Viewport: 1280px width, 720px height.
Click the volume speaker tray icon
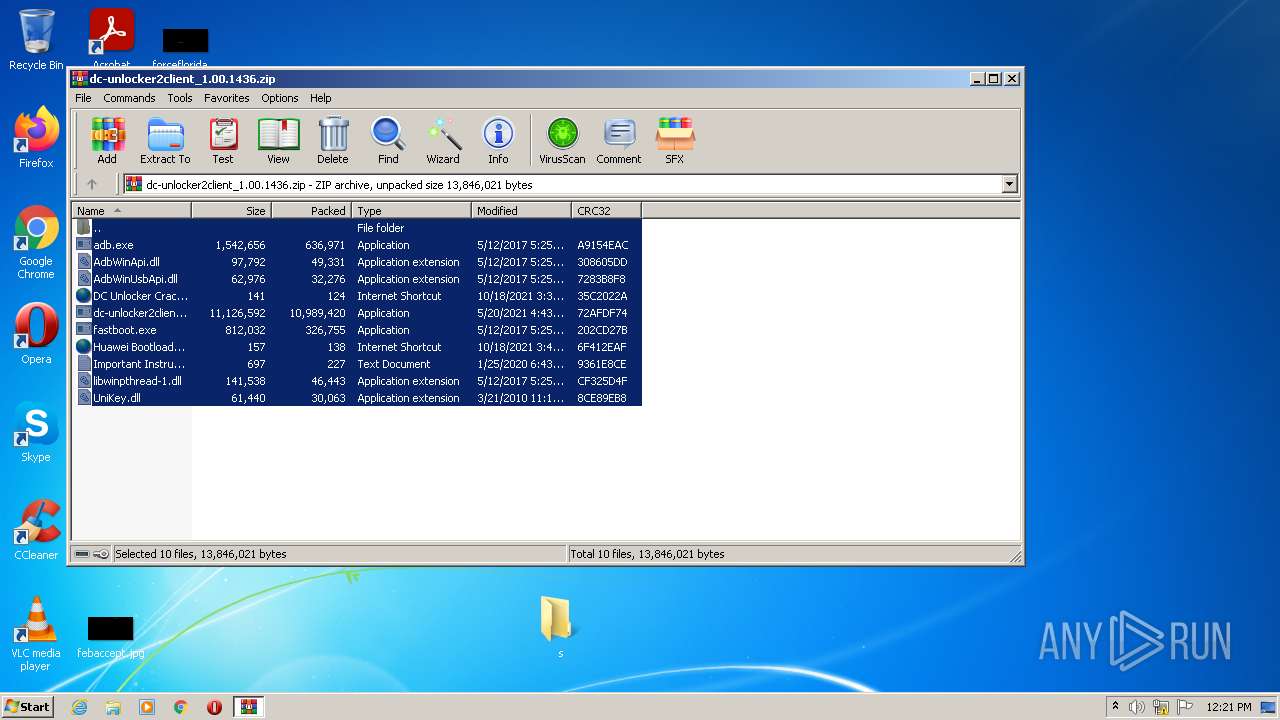click(1137, 707)
